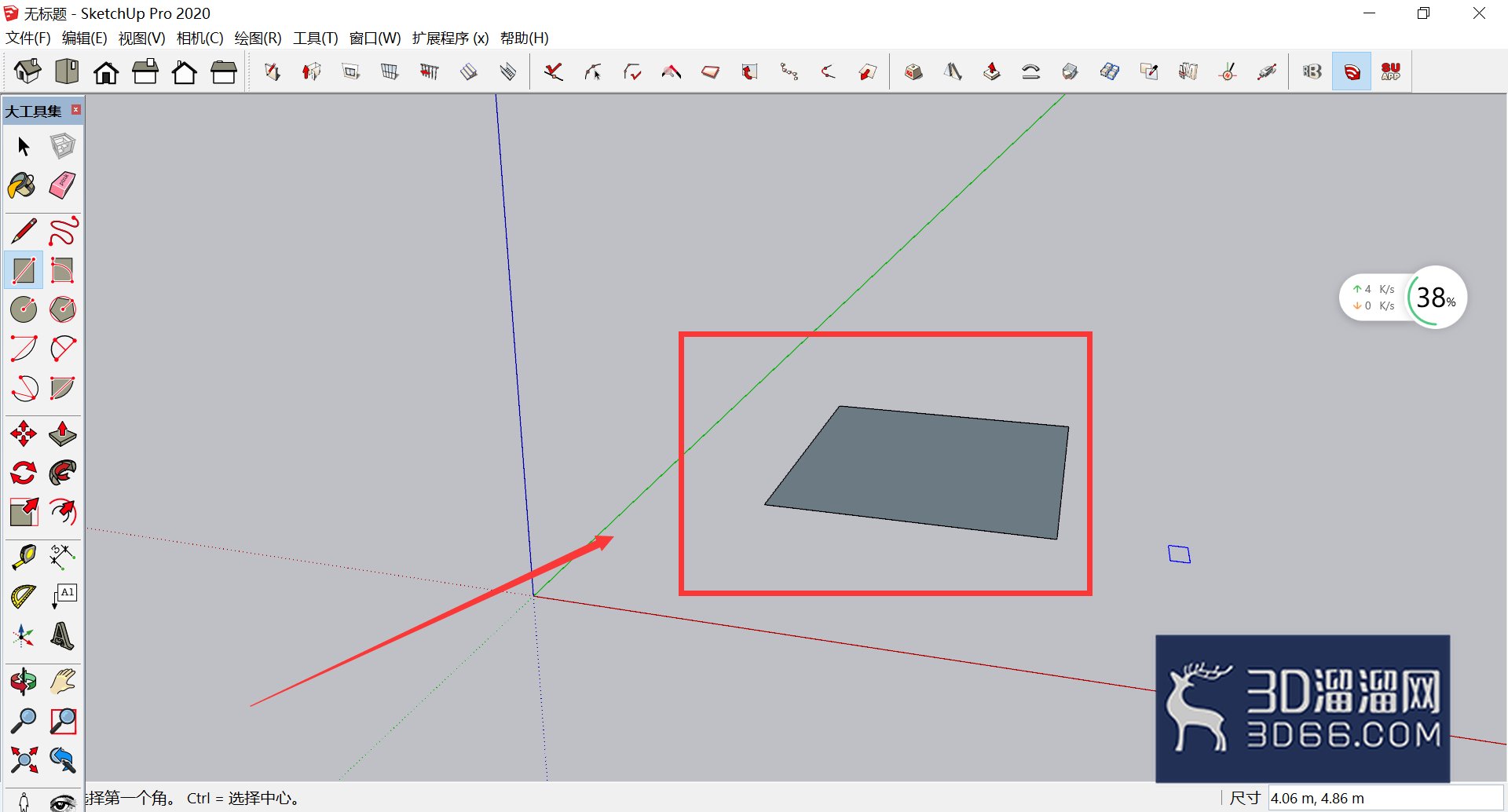Screen dimensions: 1508x812
Task: Select the Orbit camera tool
Action: (24, 681)
